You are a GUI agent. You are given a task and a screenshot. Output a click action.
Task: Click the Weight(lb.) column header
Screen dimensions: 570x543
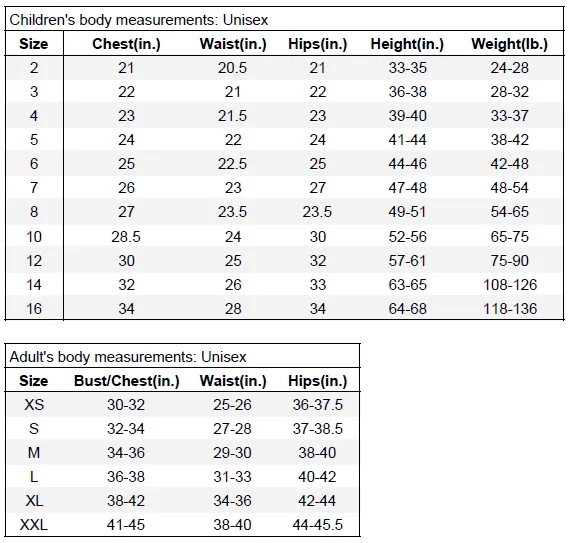pyautogui.click(x=509, y=44)
